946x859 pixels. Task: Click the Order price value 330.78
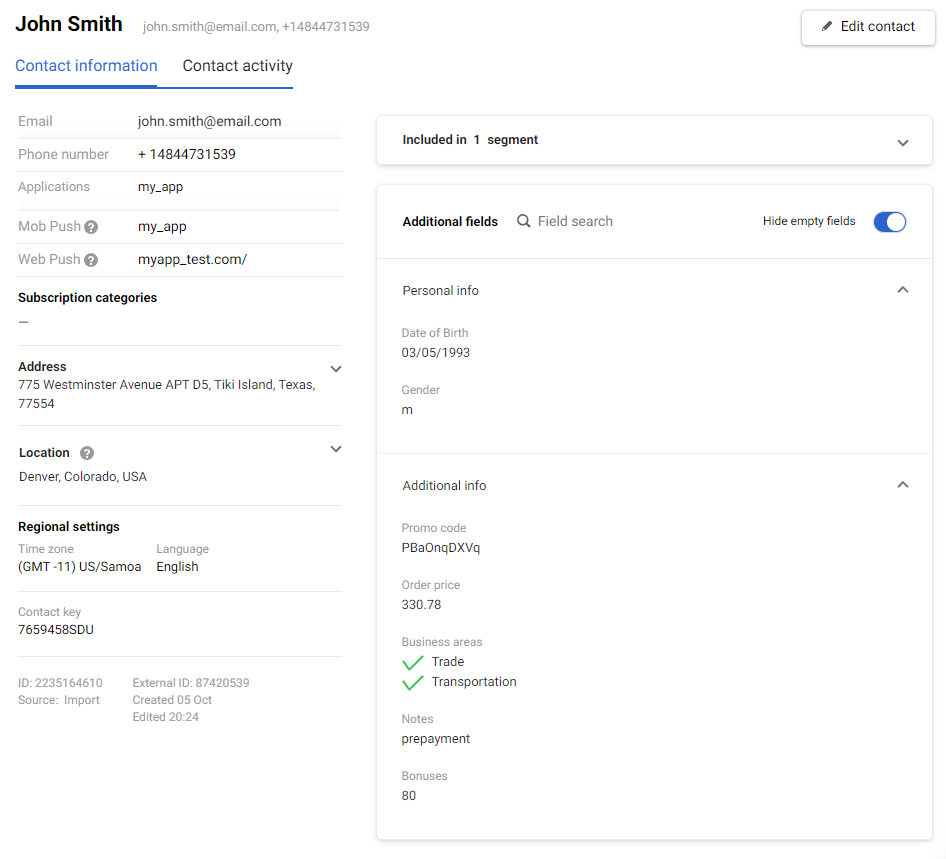click(x=421, y=605)
